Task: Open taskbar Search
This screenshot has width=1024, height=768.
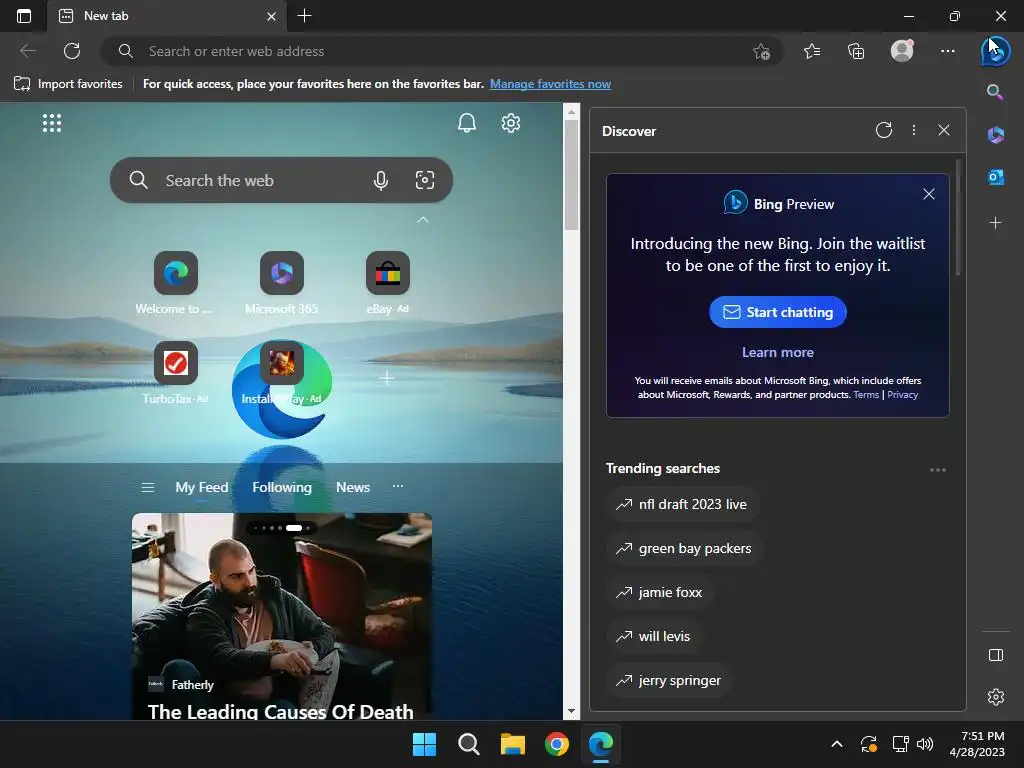Action: [x=468, y=744]
